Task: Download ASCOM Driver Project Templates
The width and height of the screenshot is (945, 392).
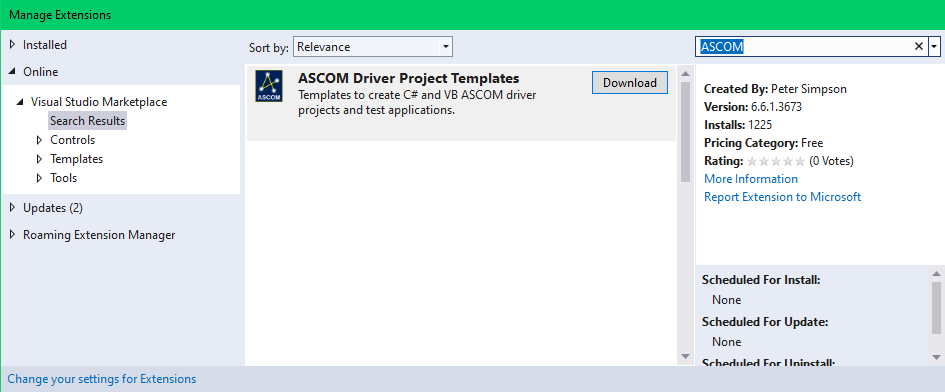Action: (630, 83)
